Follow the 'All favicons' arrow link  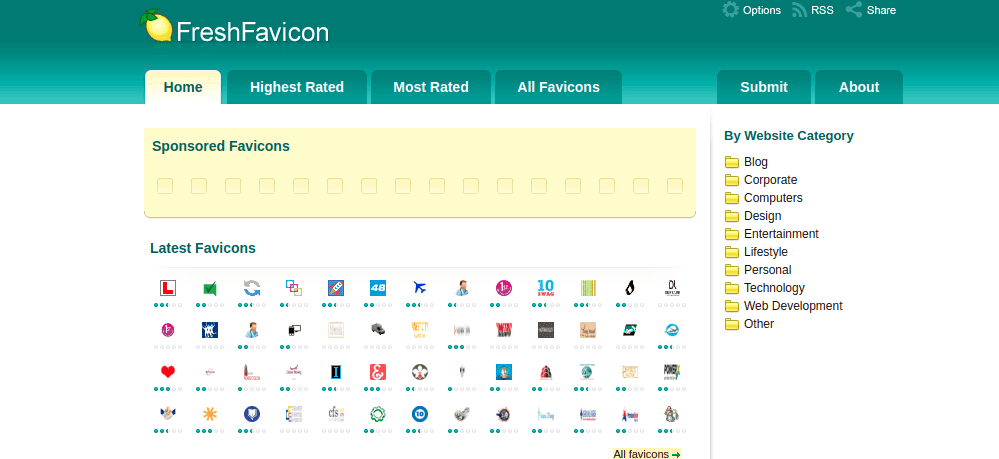647,454
